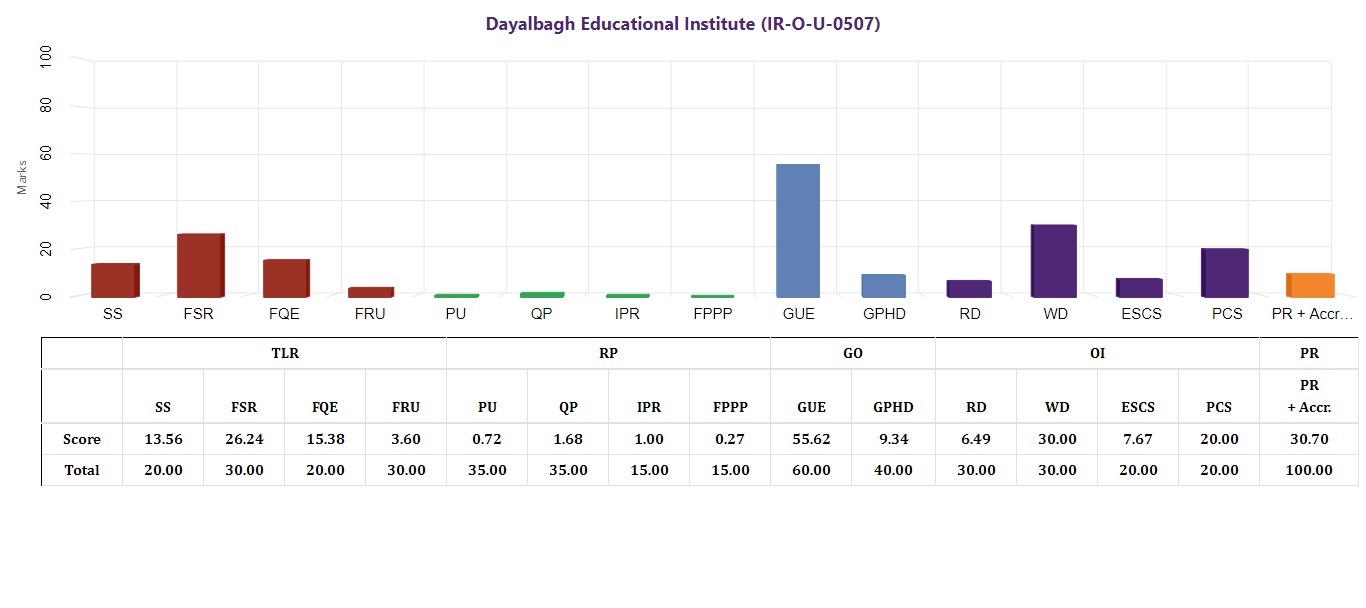
Task: Click the score cell 26.24
Action: (244, 439)
